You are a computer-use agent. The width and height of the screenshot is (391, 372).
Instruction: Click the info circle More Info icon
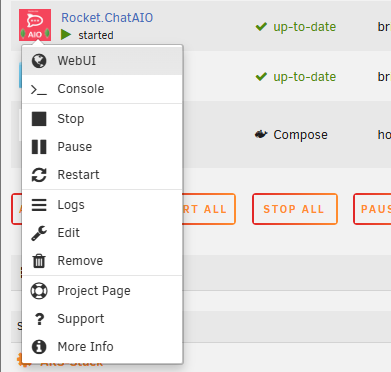[x=39, y=347]
